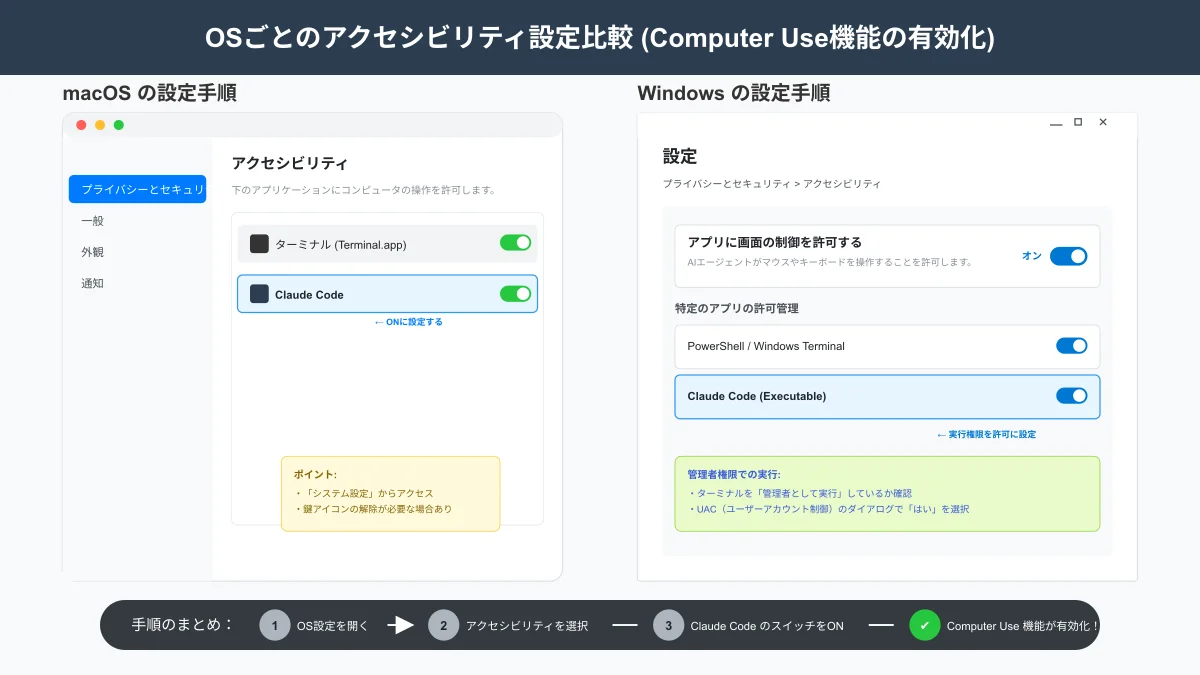Image resolution: width=1200 pixels, height=675 pixels.
Task: Click アクセシビリティを選択 in the summary bar
Action: click(x=527, y=626)
